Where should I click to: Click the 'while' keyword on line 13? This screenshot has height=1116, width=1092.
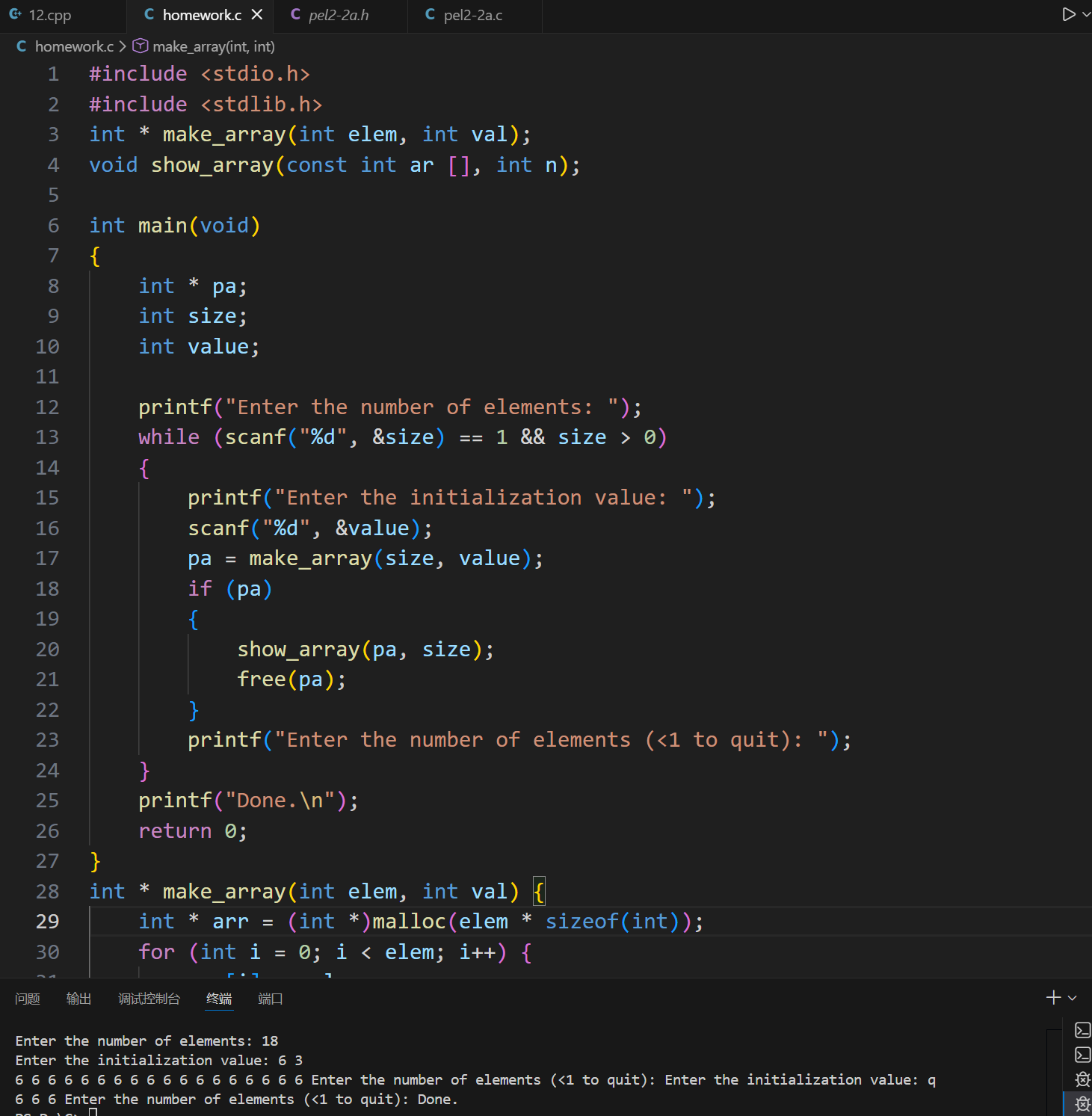coord(169,437)
